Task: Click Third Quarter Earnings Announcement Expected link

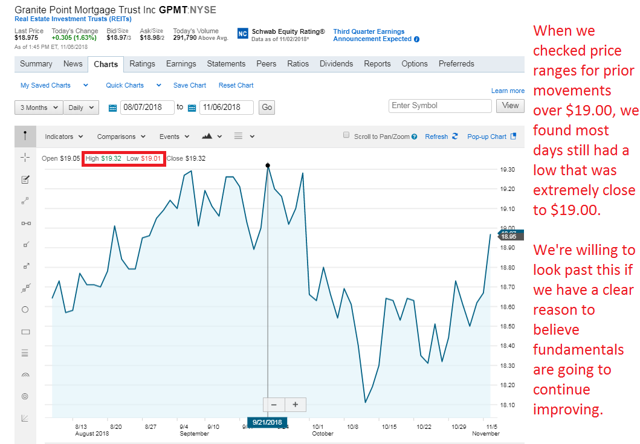Action: click(x=372, y=35)
